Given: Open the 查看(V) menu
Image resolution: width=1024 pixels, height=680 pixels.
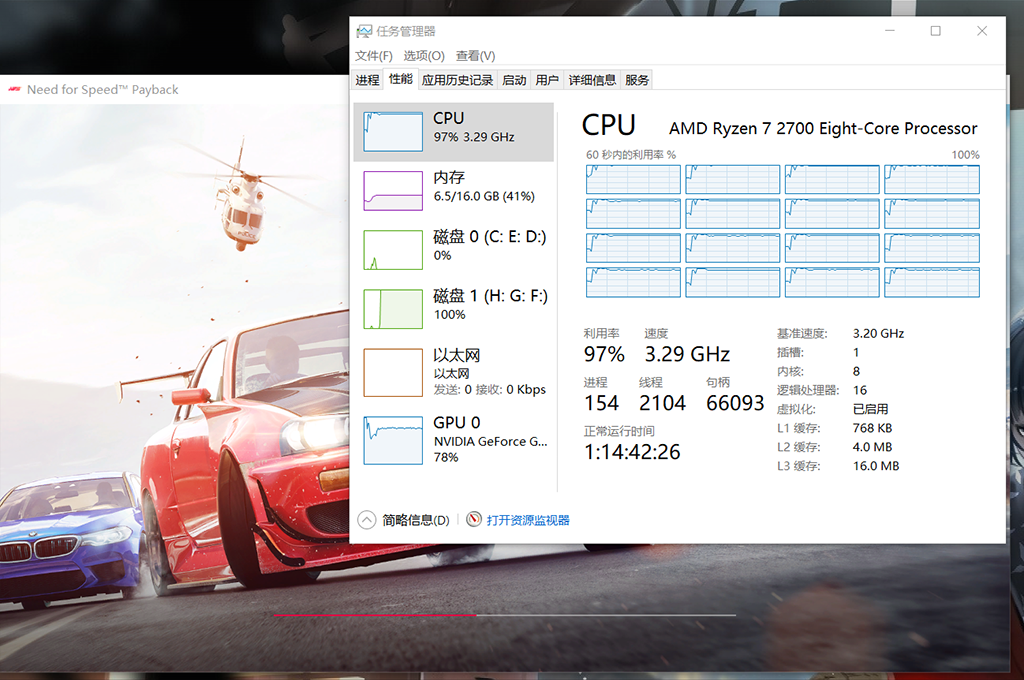Looking at the screenshot, I should click(475, 56).
